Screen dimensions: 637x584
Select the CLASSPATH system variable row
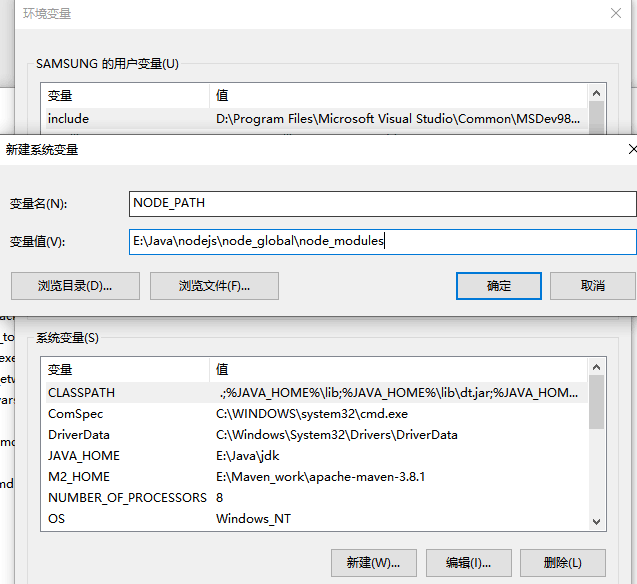tap(316, 393)
